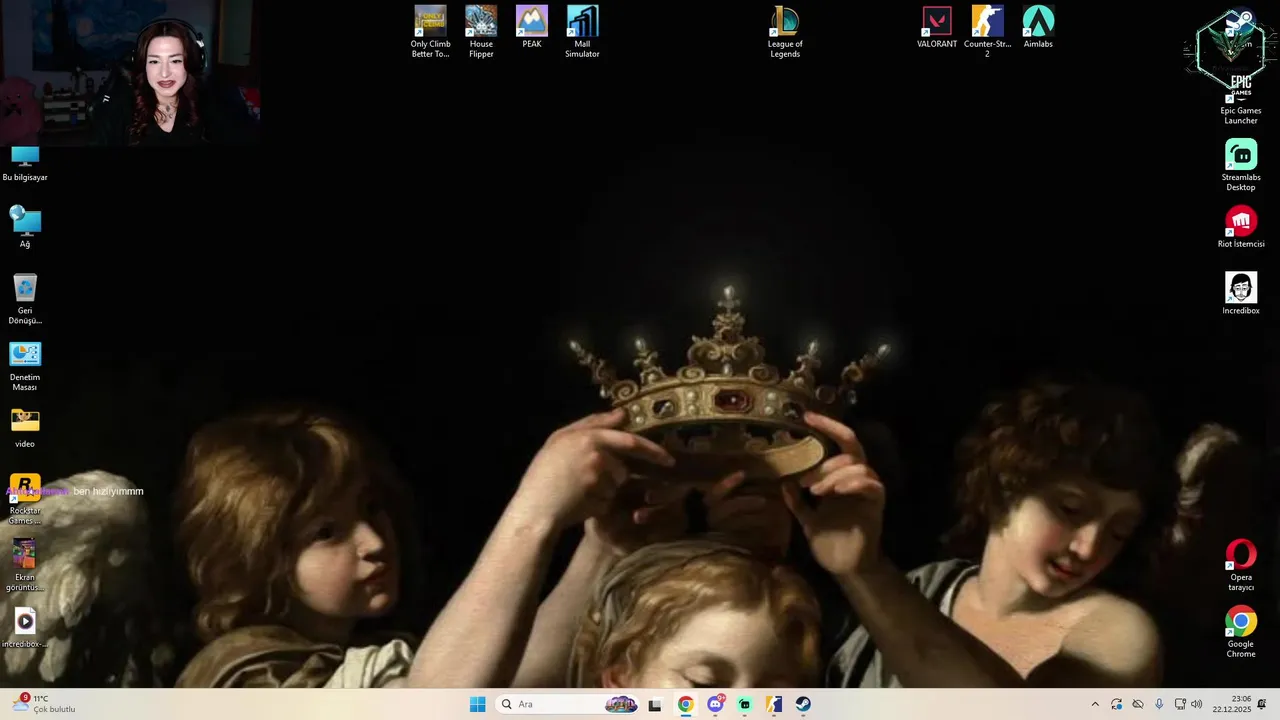Open the Riot İstemcisi desktop icon
This screenshot has height=720, width=1280.
1241,227
